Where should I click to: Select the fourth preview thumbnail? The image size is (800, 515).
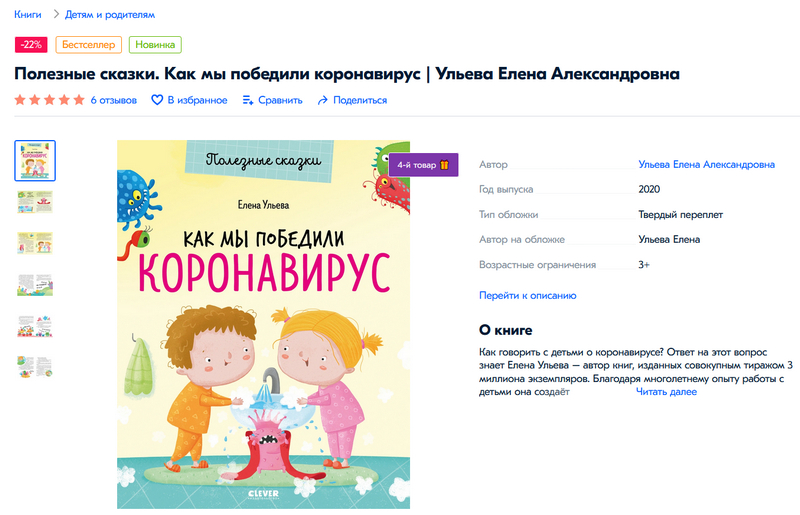click(35, 285)
